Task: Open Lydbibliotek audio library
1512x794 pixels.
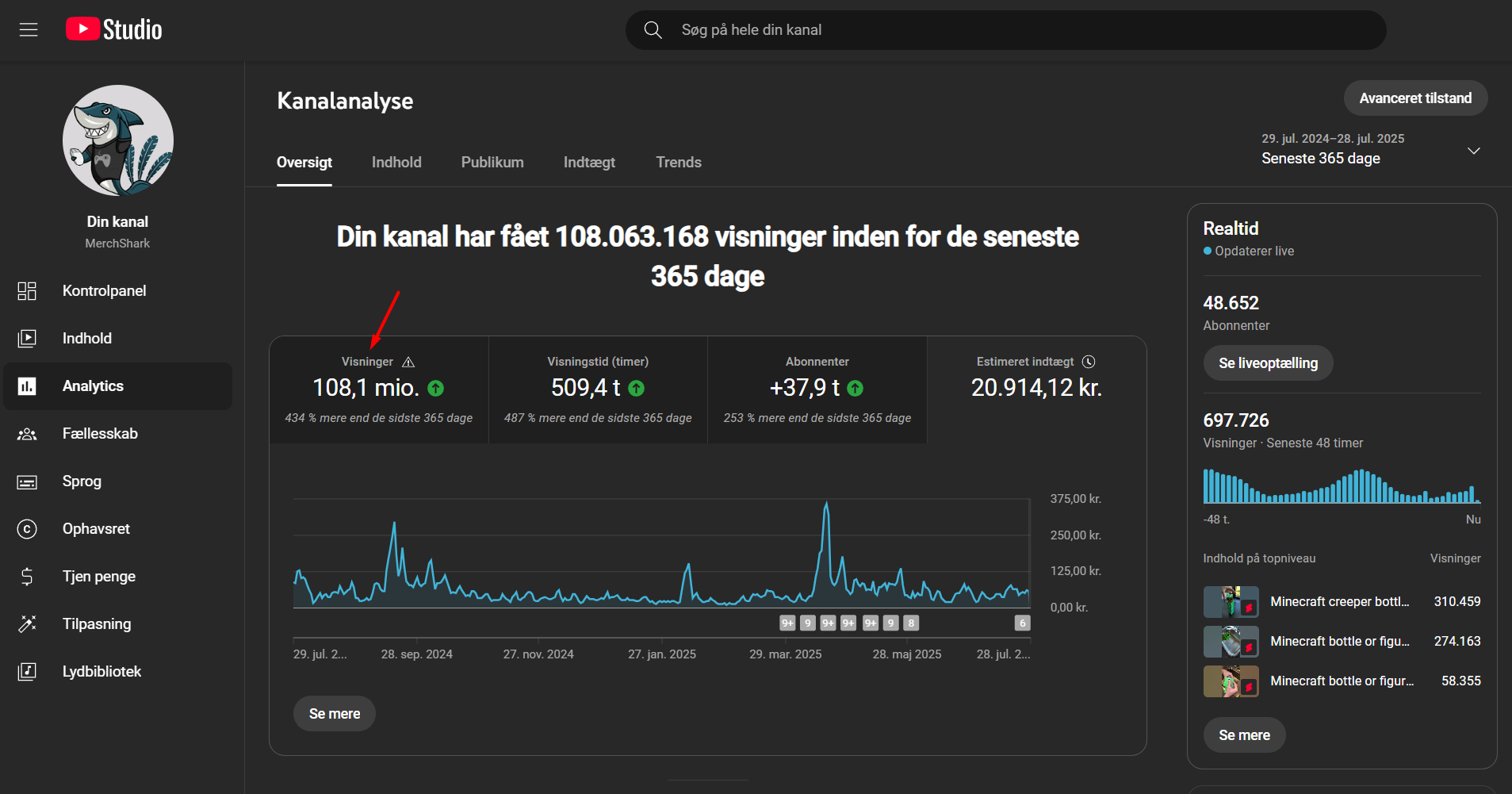Action: click(x=101, y=672)
